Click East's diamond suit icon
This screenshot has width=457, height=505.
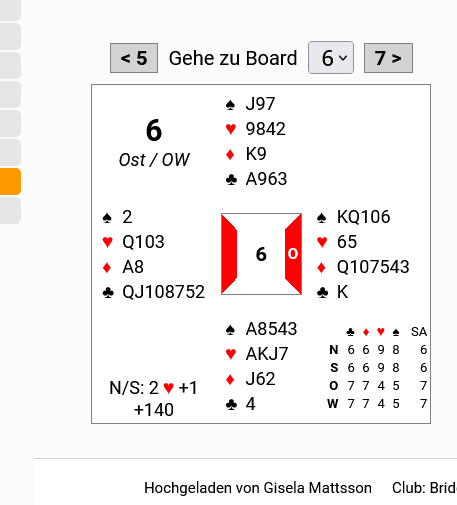point(322,267)
